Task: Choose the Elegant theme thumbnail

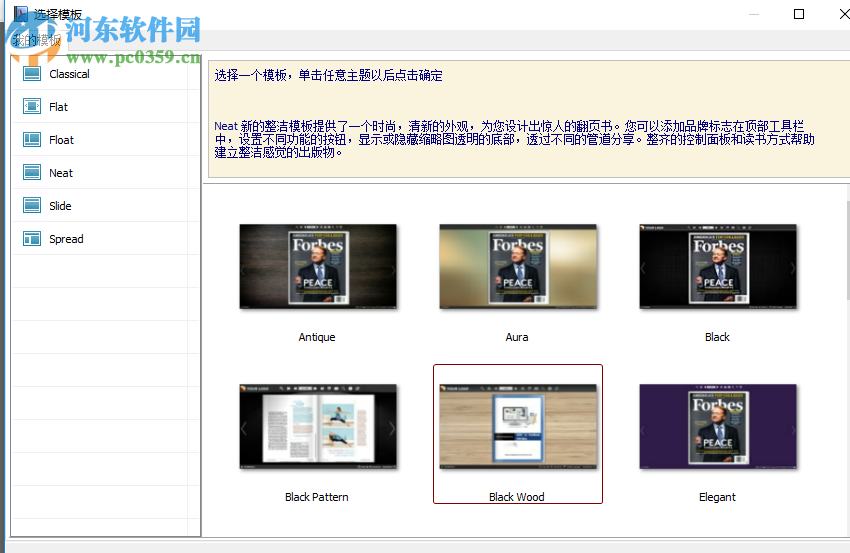Action: [x=718, y=426]
